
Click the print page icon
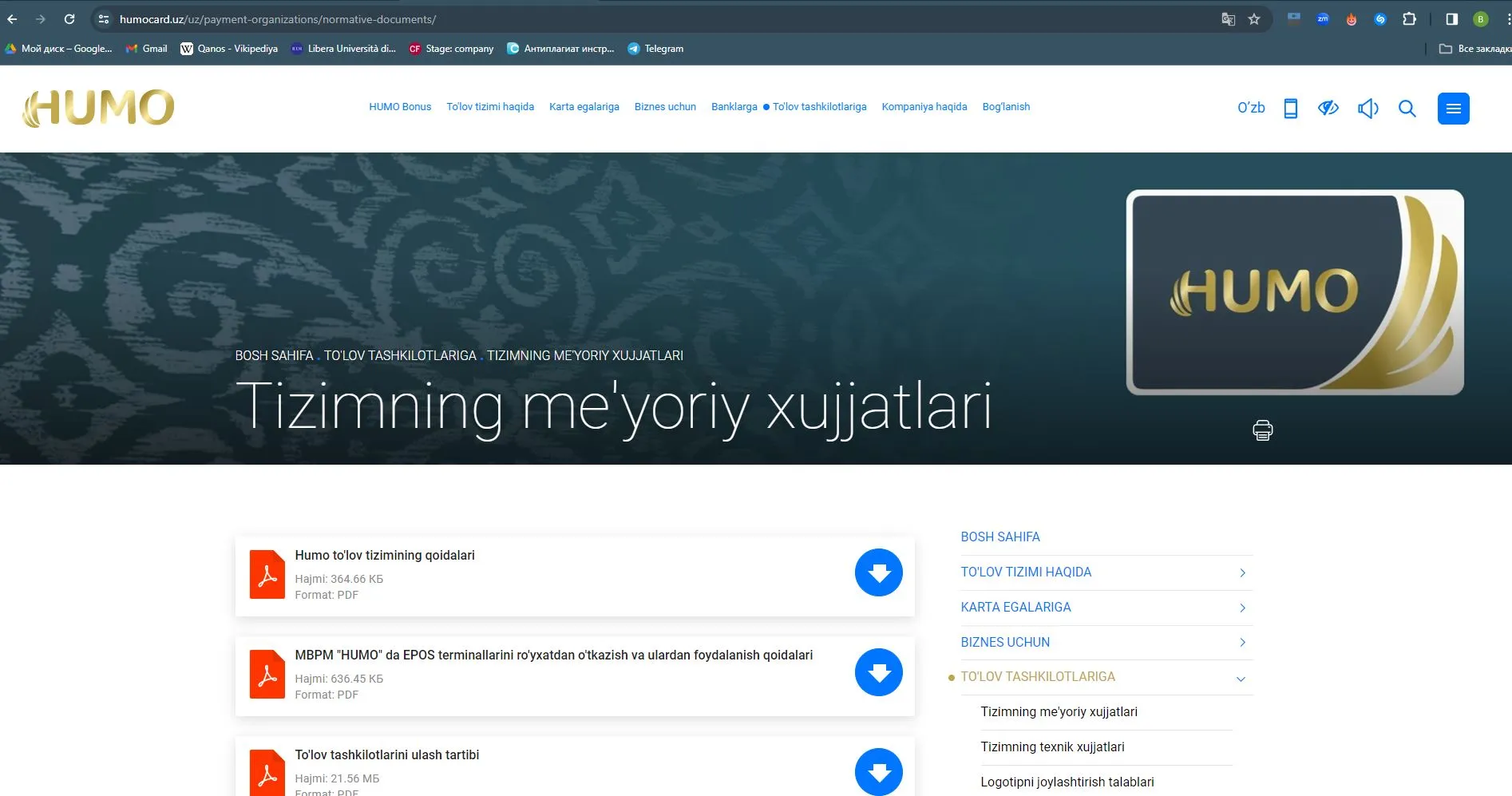click(x=1262, y=430)
